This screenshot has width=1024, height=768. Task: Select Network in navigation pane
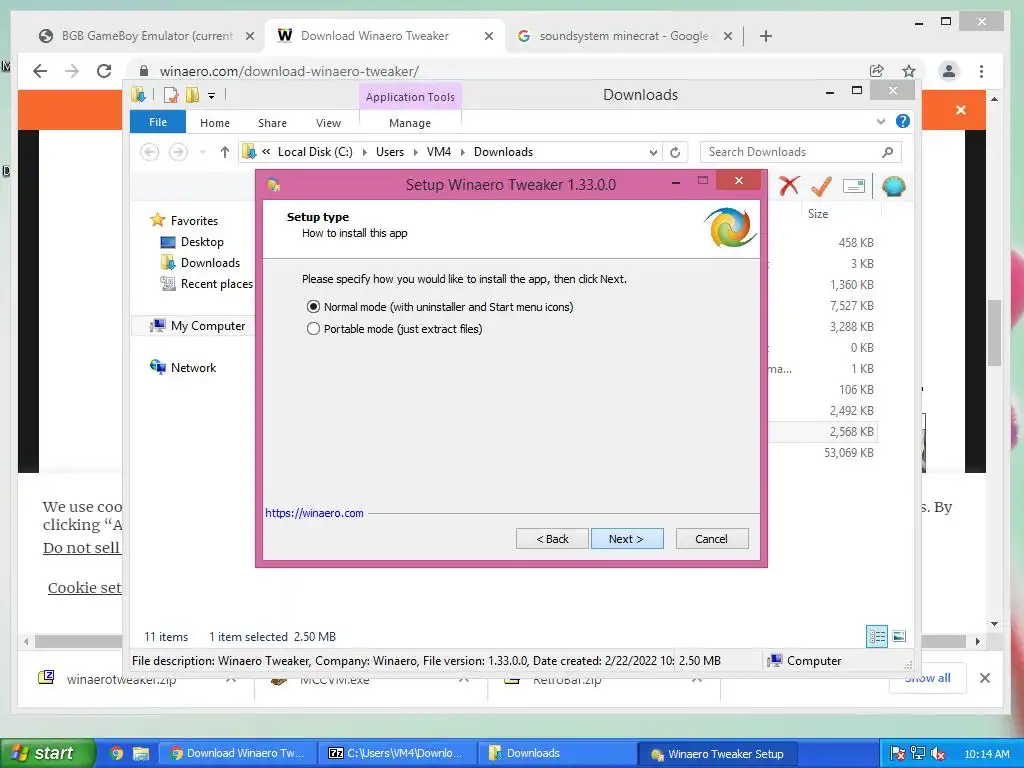point(193,368)
